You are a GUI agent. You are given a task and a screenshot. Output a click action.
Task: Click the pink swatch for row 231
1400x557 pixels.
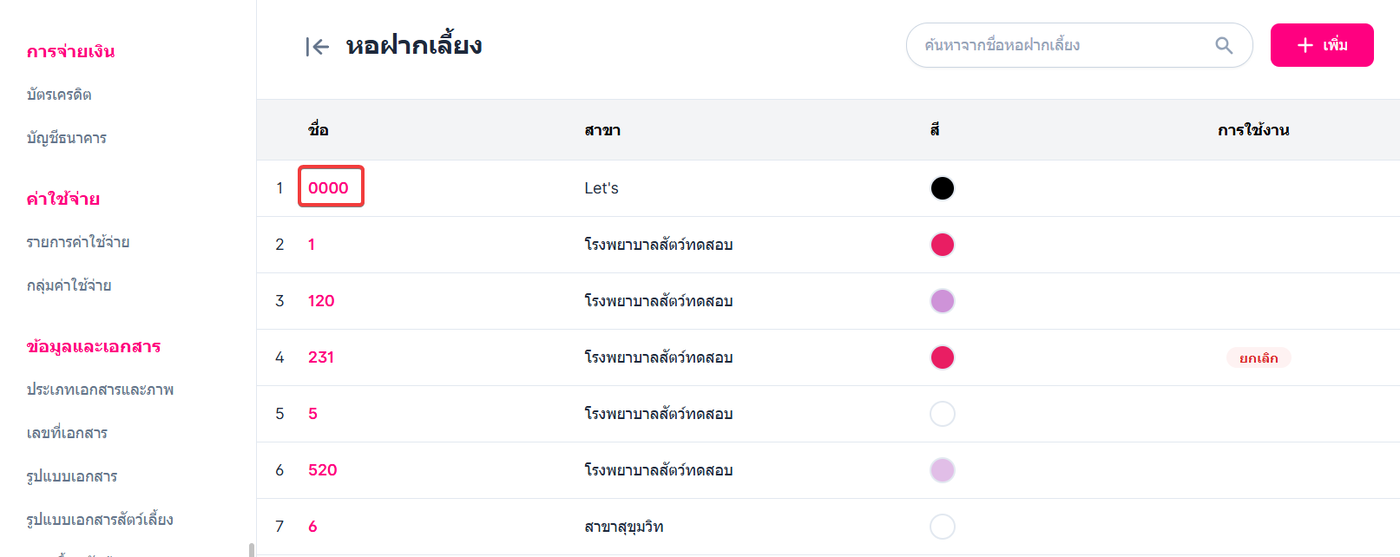coord(942,357)
